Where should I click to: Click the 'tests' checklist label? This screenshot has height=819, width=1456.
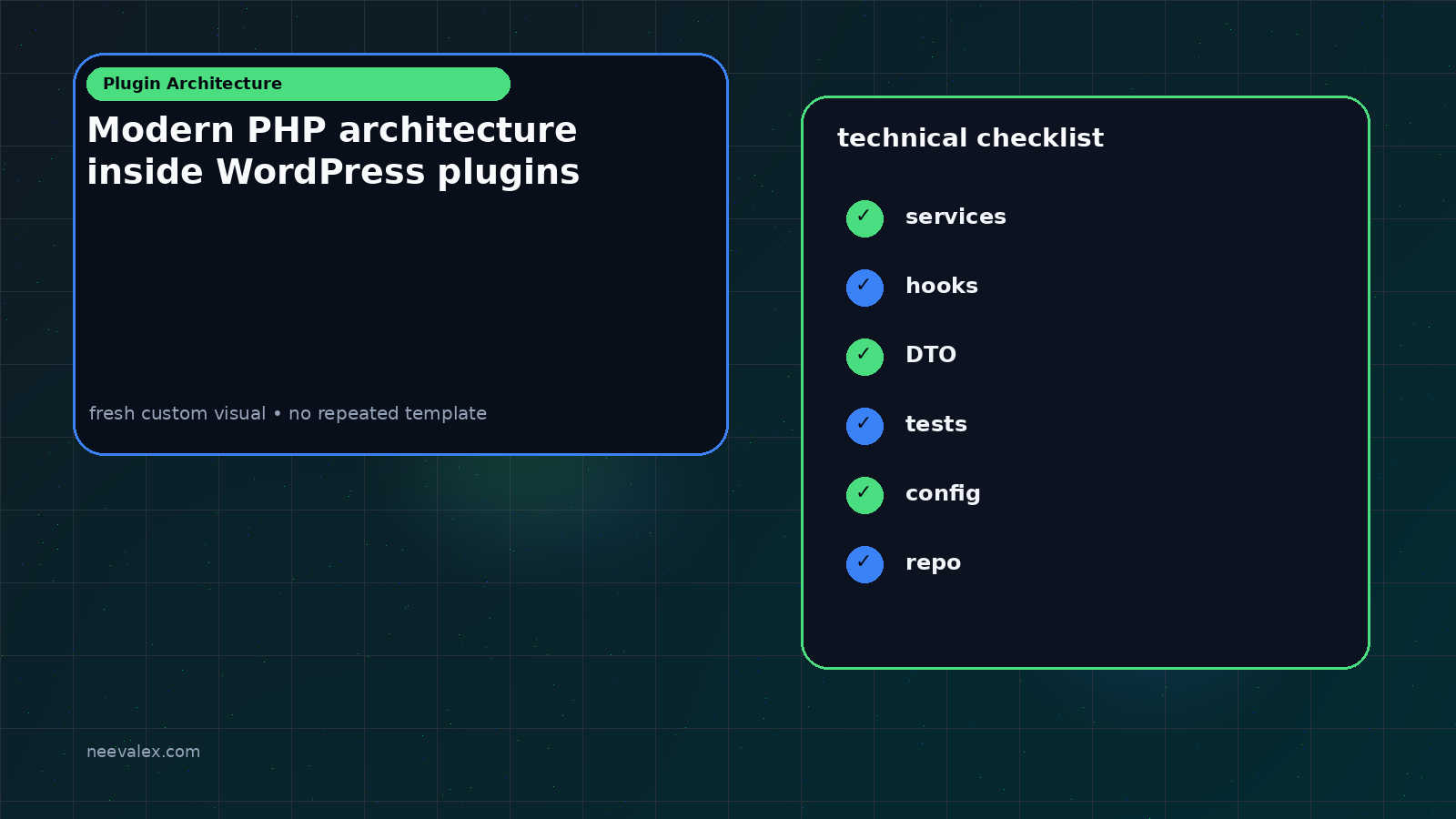pos(936,424)
